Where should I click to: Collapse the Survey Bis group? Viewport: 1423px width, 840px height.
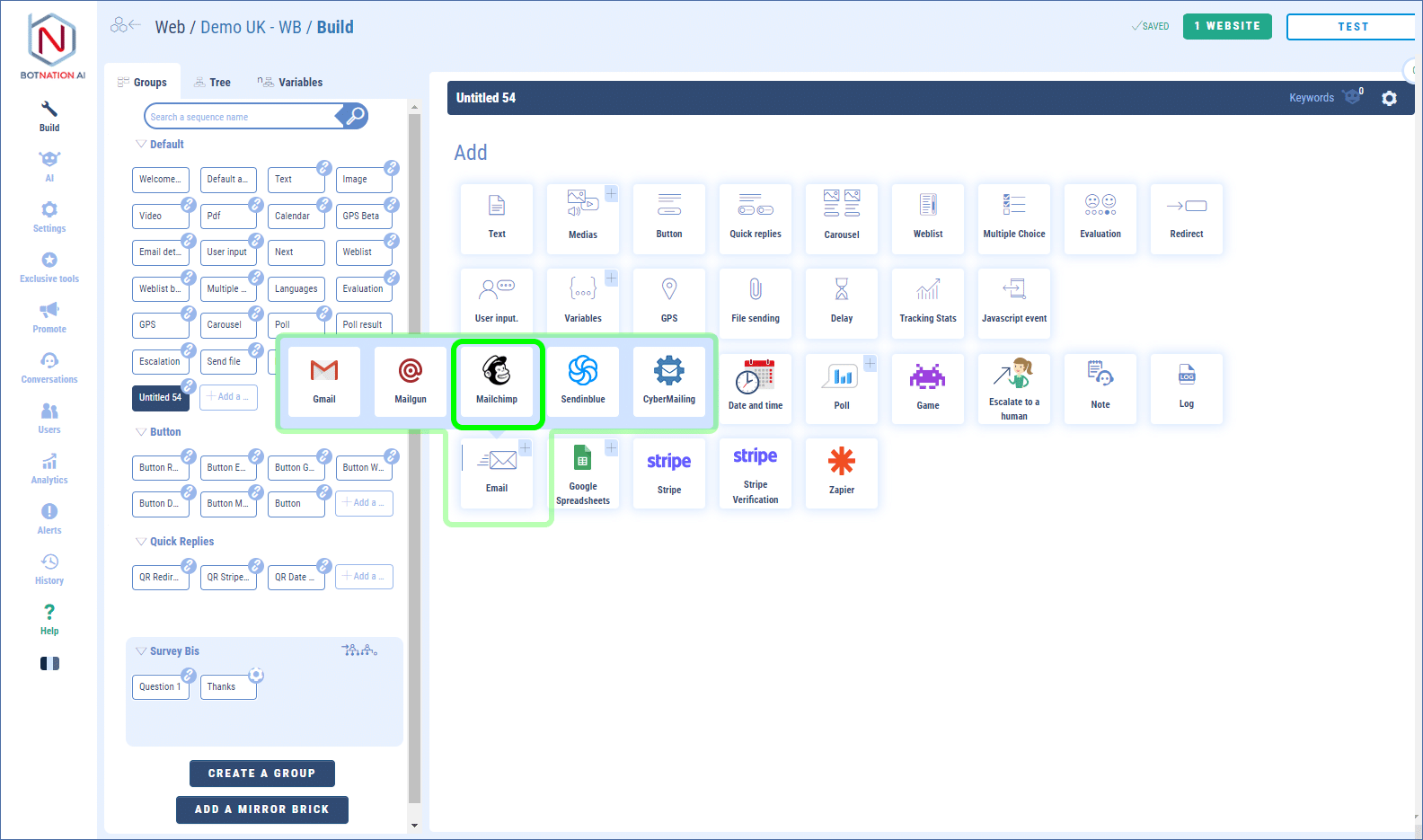click(141, 651)
